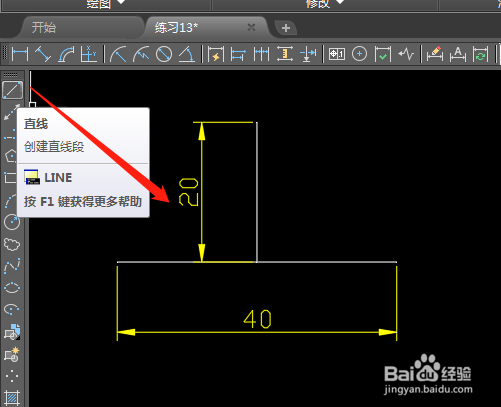The width and height of the screenshot is (501, 407).
Task: Select the Baseline dimension tool
Action: 238,54
